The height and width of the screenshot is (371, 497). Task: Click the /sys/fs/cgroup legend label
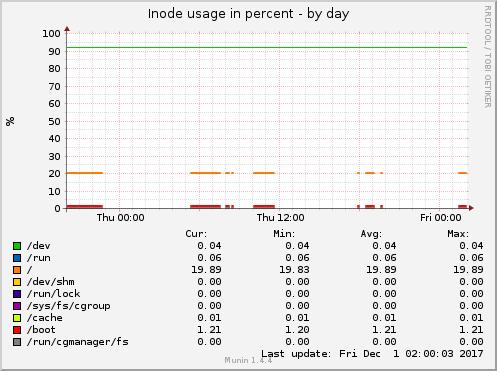click(x=69, y=306)
